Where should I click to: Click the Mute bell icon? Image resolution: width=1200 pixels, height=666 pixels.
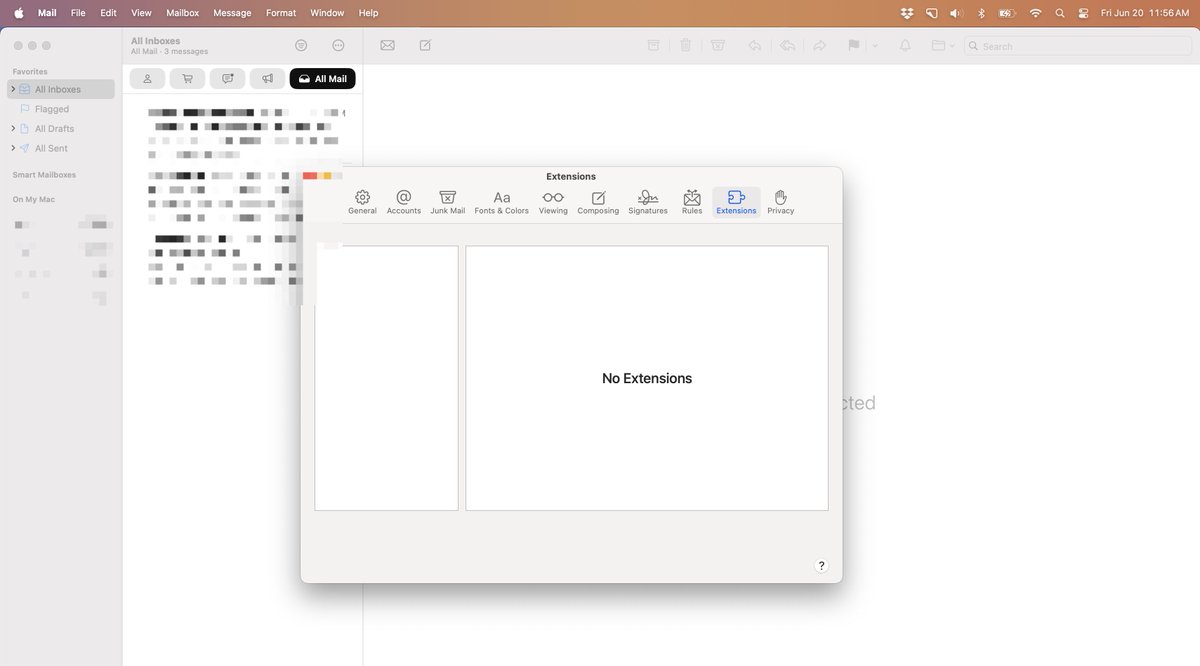[x=906, y=46]
